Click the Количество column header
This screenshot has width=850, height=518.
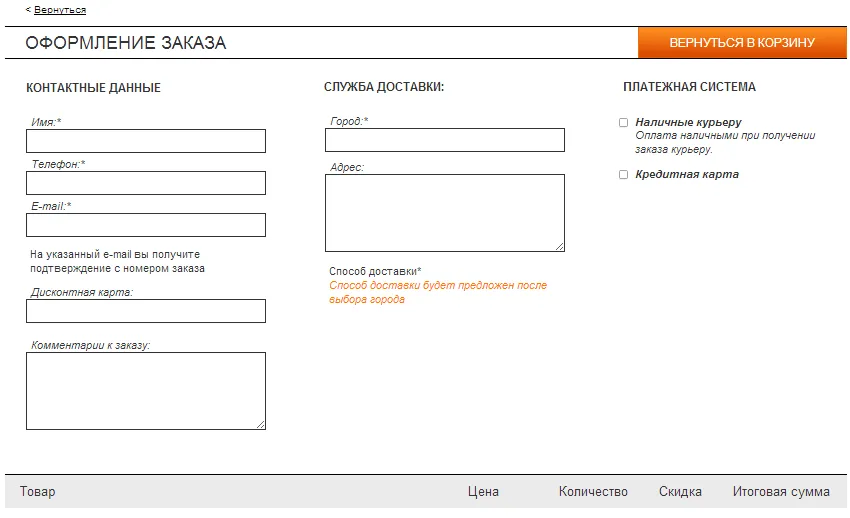[x=593, y=491]
